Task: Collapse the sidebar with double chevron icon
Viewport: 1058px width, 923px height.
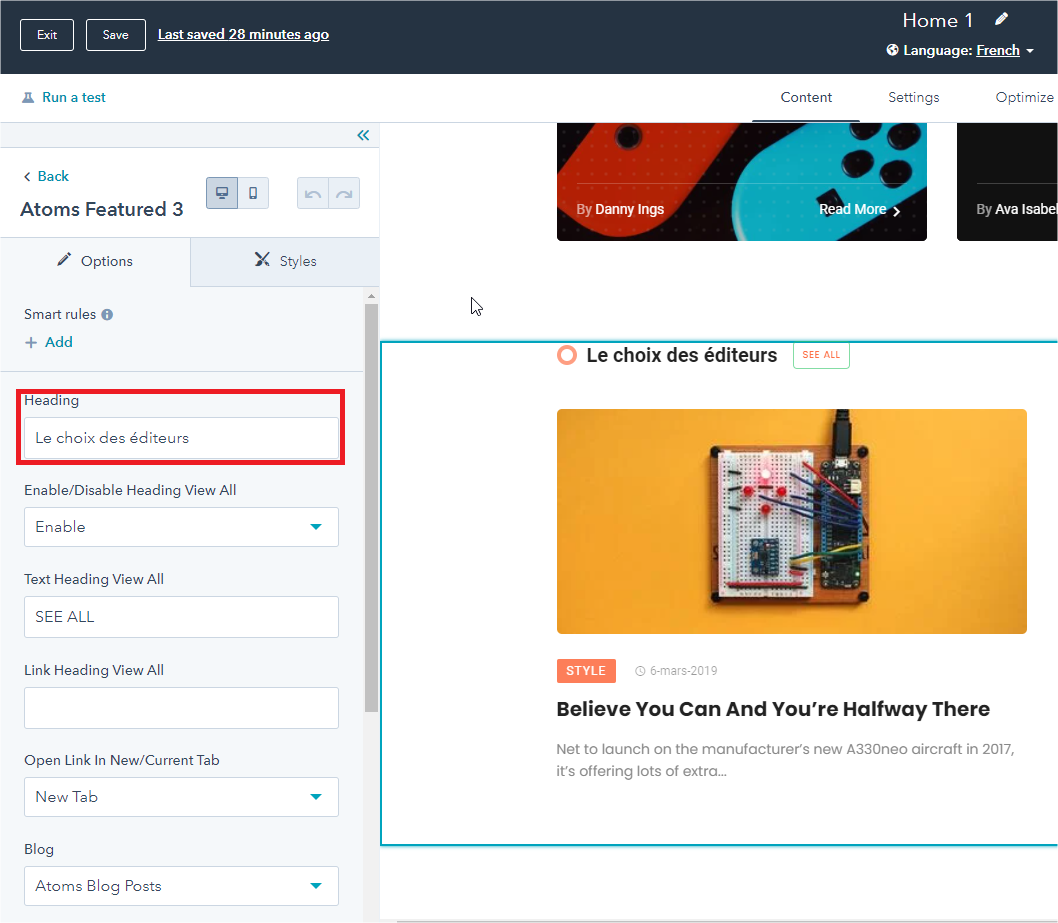Action: pos(363,136)
